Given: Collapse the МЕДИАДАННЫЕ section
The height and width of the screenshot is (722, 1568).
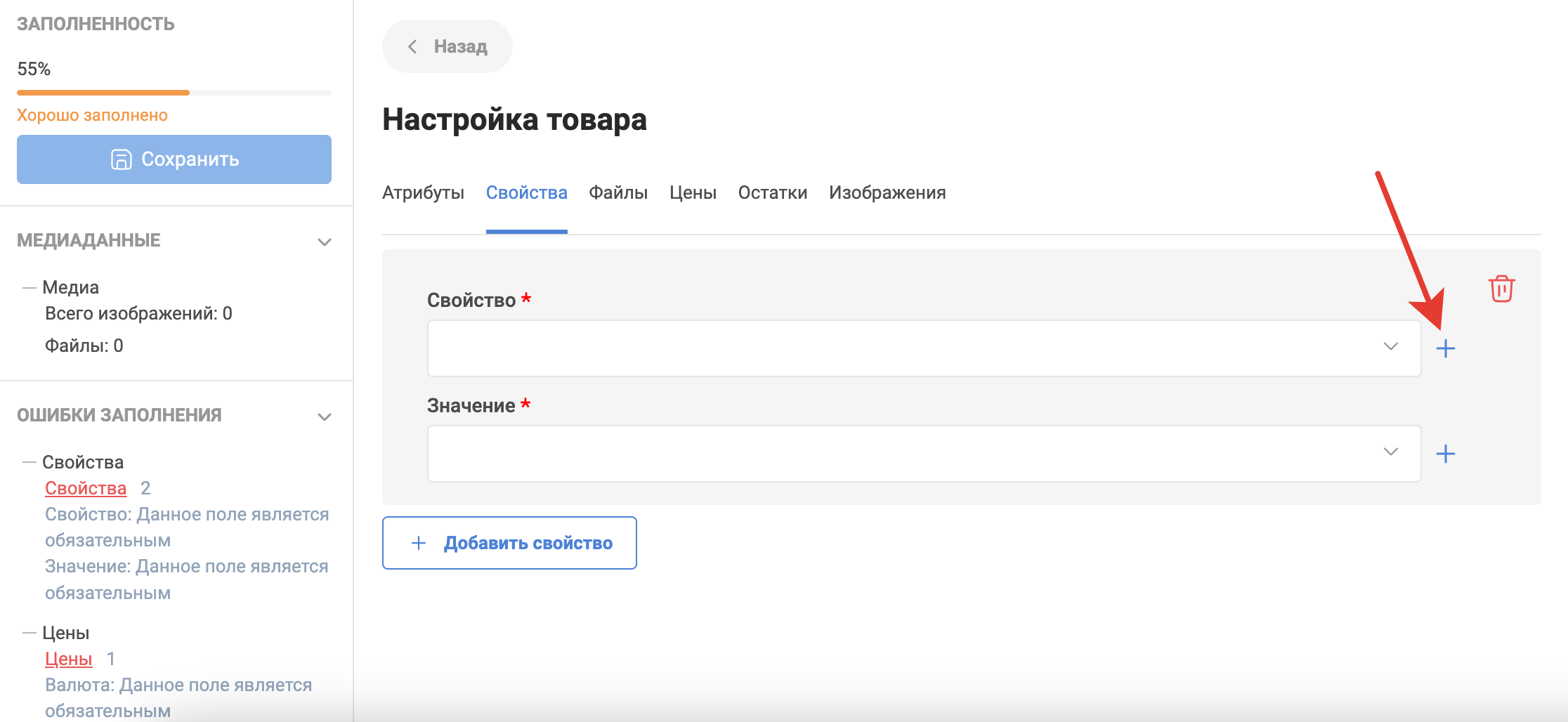Looking at the screenshot, I should (324, 242).
